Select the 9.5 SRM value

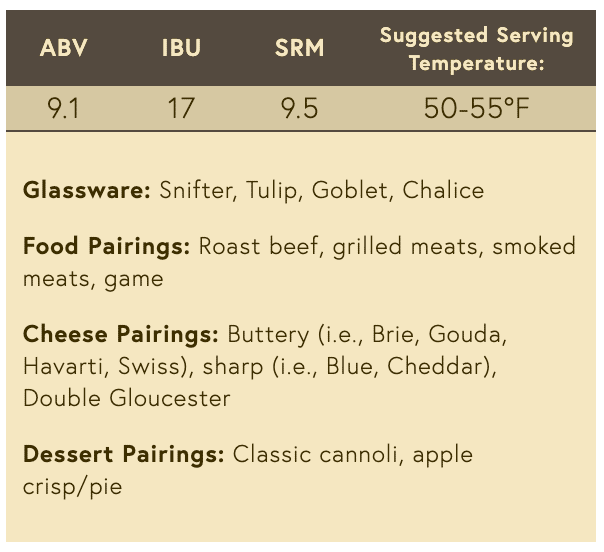click(x=299, y=108)
